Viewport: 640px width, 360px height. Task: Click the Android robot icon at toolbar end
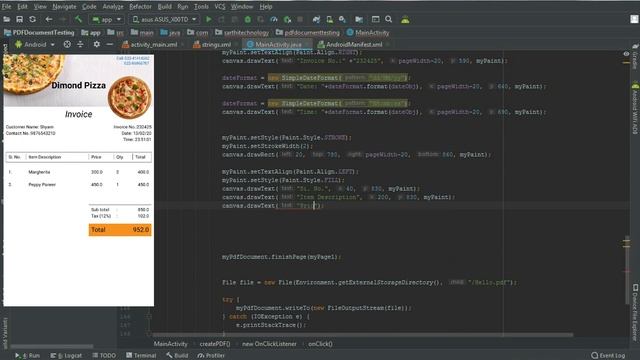[405, 19]
